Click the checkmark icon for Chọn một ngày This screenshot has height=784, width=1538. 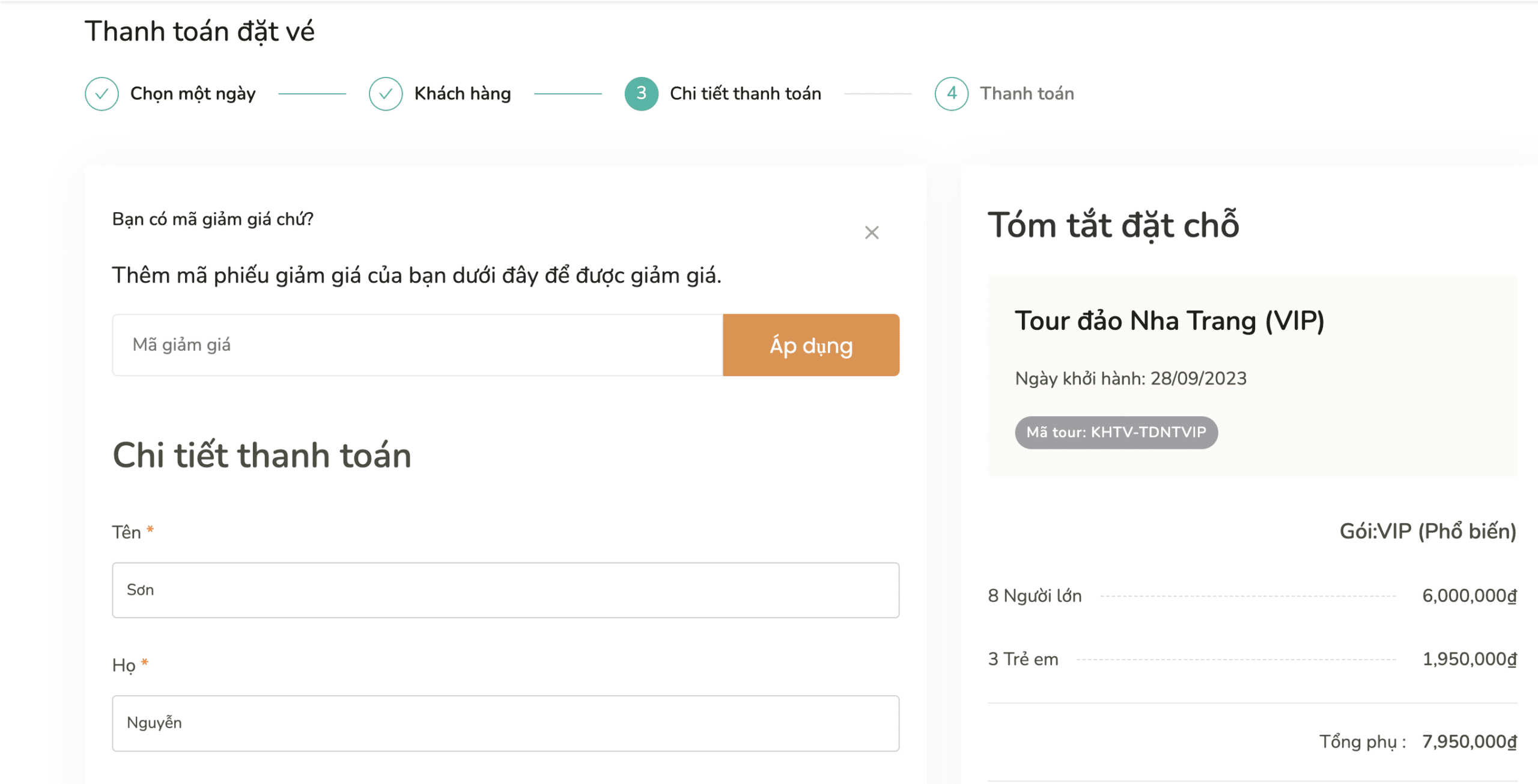tap(102, 94)
